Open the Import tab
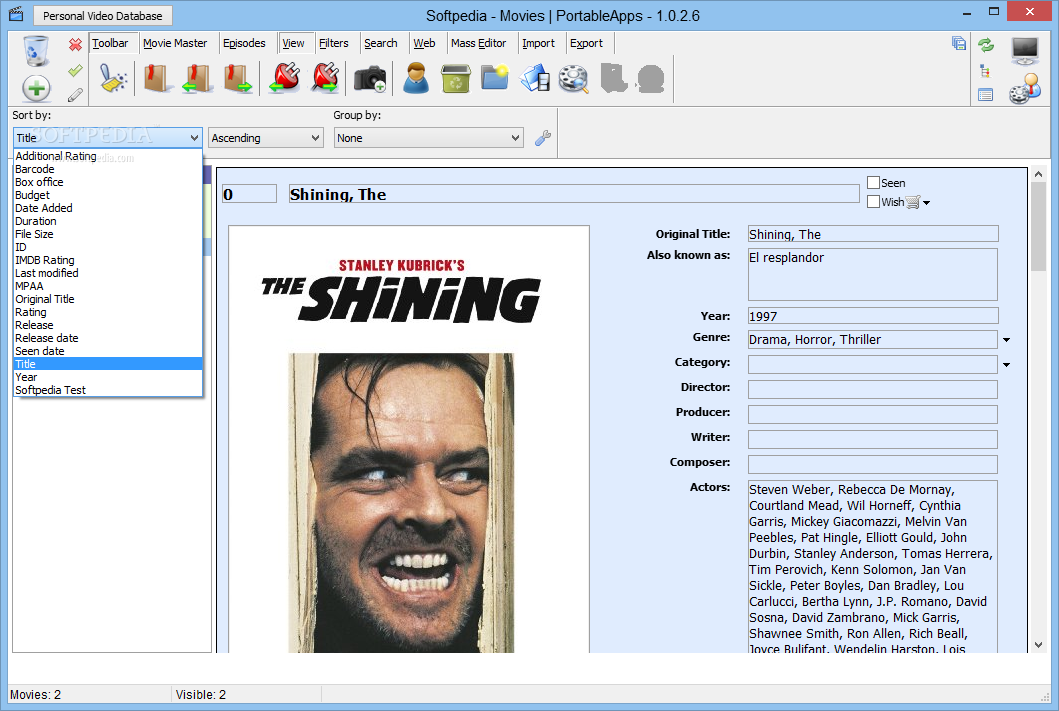The width and height of the screenshot is (1059, 711). (x=538, y=43)
